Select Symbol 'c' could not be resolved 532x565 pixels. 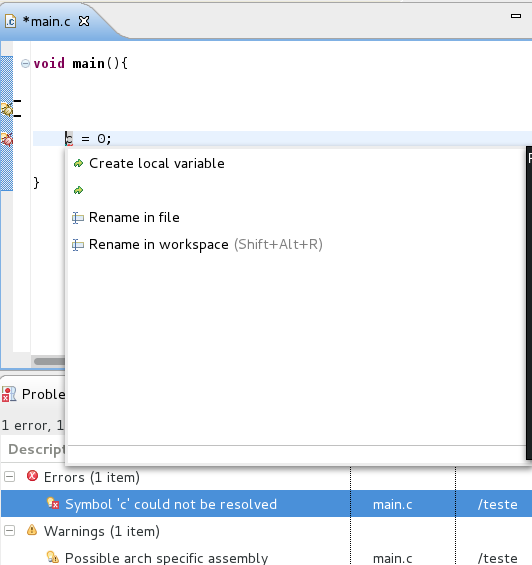[171, 504]
